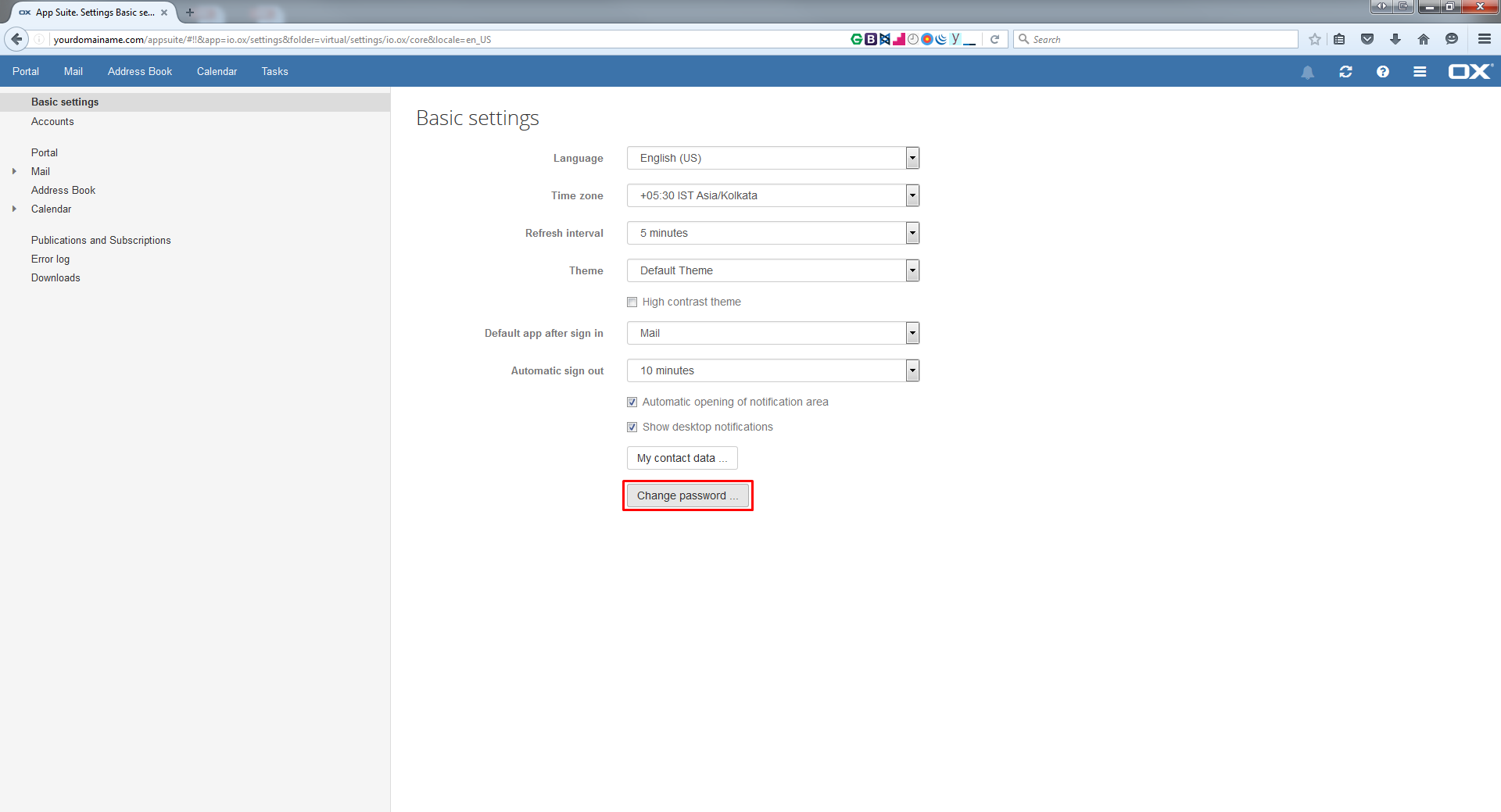The image size is (1501, 812).
Task: Click the browser back arrow button
Action: tap(16, 39)
